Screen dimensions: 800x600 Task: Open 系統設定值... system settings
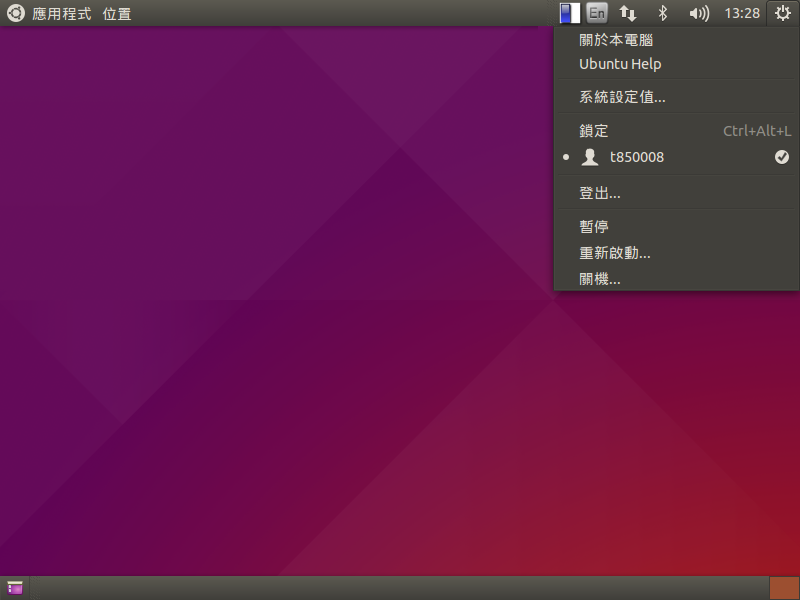coord(622,97)
